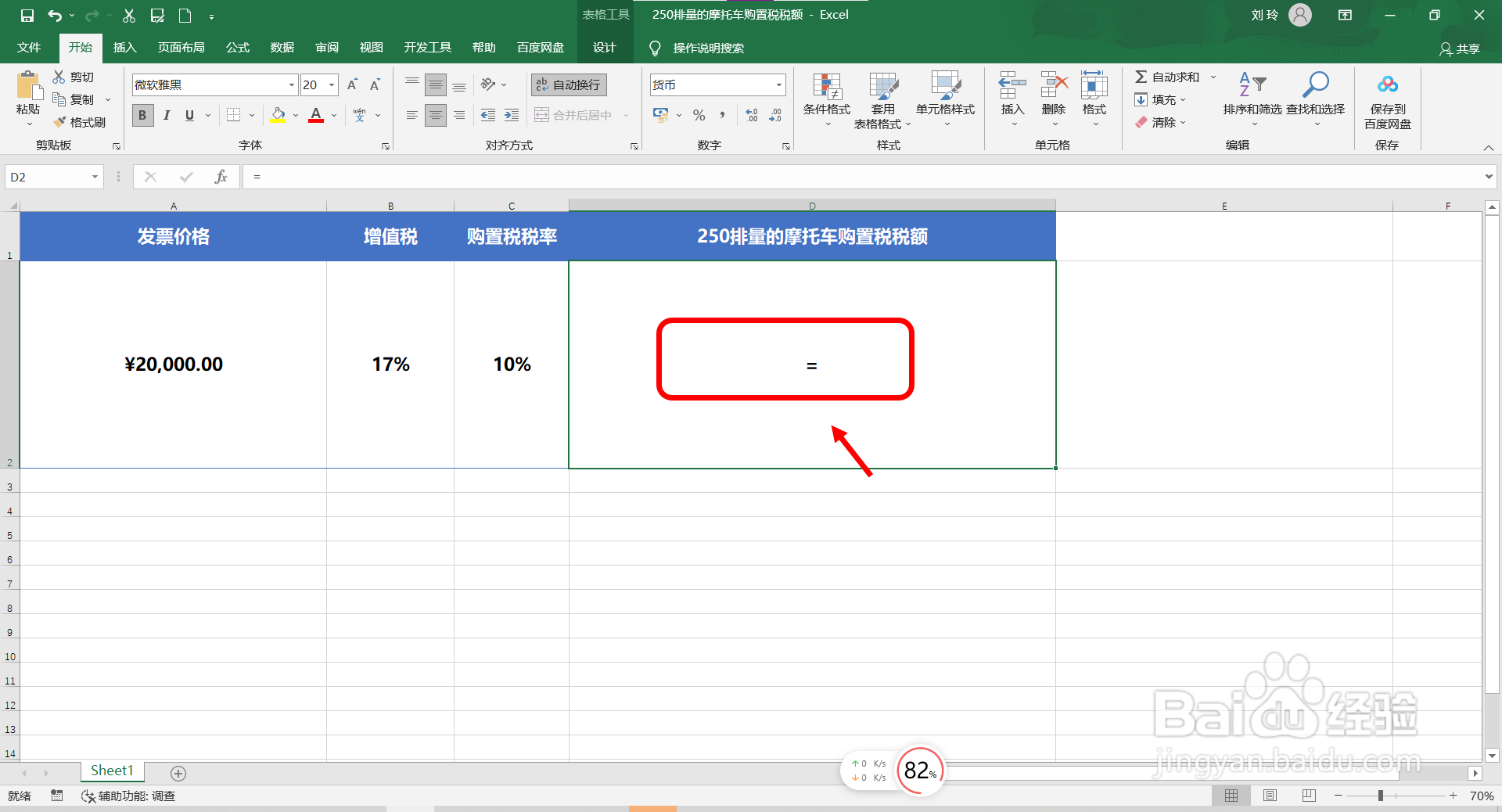The height and width of the screenshot is (812, 1502).
Task: Open the 文件 File tab
Action: click(29, 48)
